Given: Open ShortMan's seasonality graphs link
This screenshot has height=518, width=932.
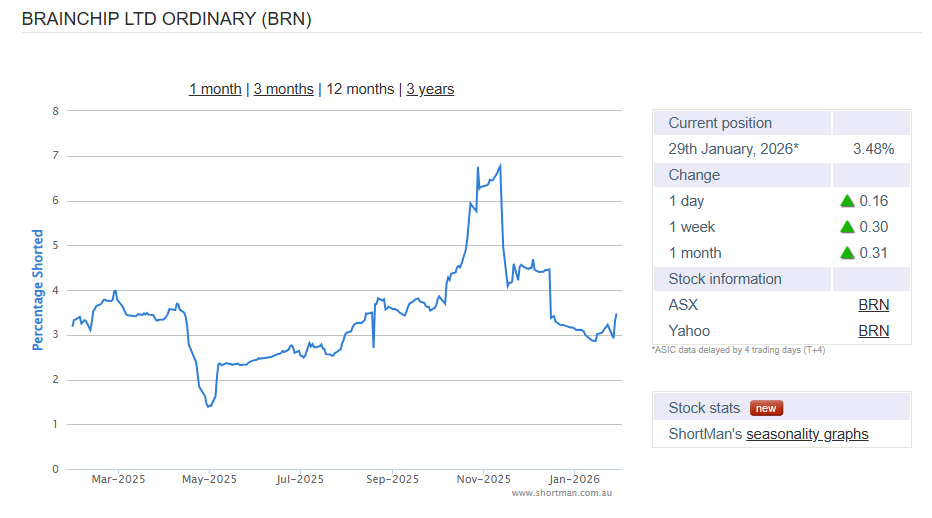Looking at the screenshot, I should (x=807, y=434).
